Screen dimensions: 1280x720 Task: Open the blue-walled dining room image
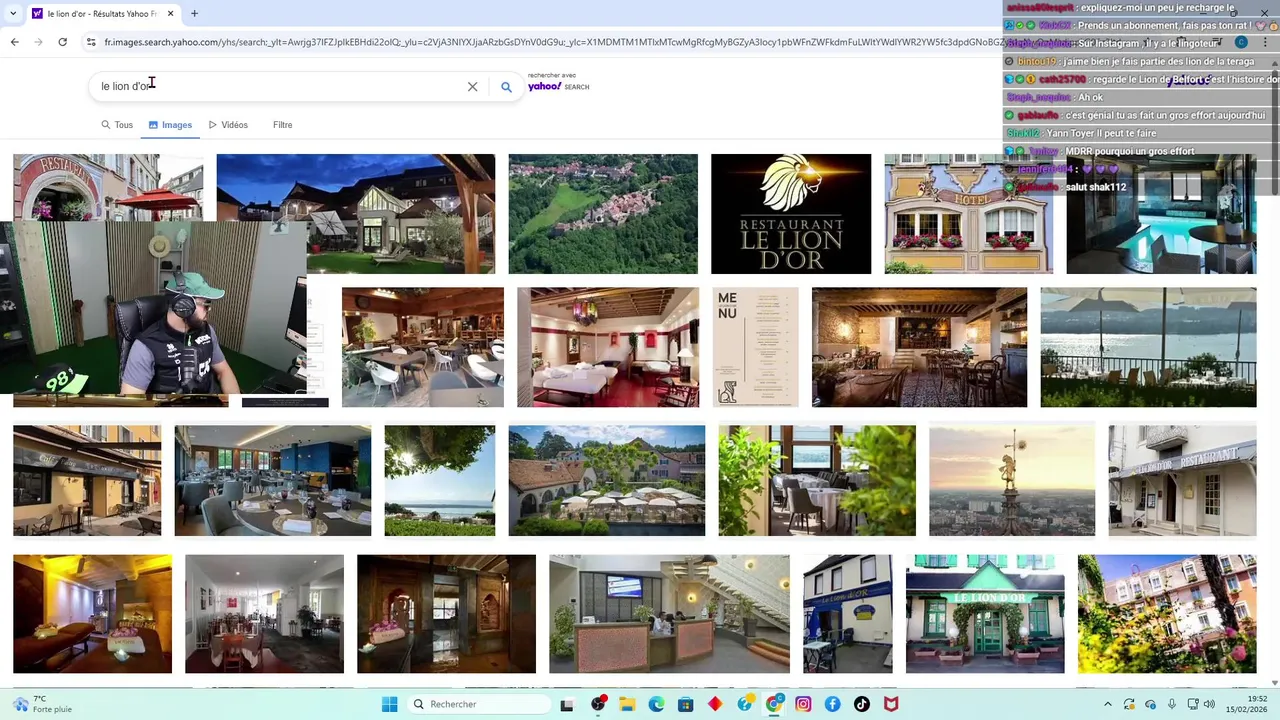(x=273, y=481)
